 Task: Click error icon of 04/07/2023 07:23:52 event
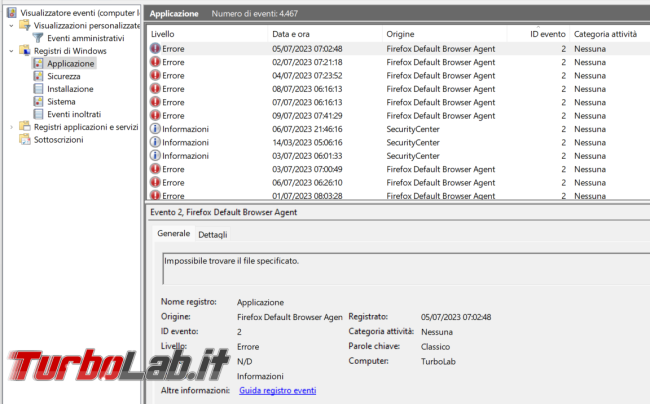point(155,75)
